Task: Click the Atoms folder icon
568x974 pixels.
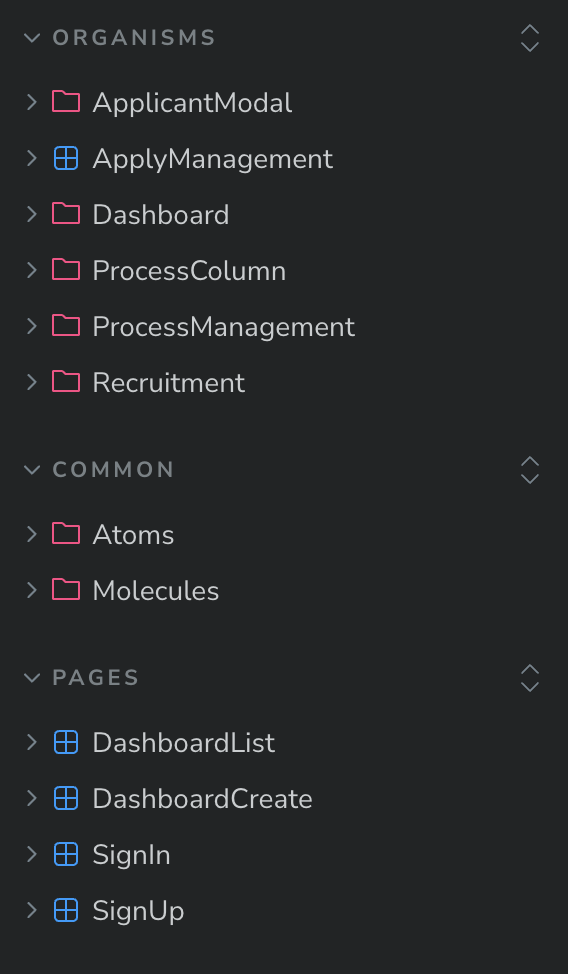Action: tap(66, 534)
